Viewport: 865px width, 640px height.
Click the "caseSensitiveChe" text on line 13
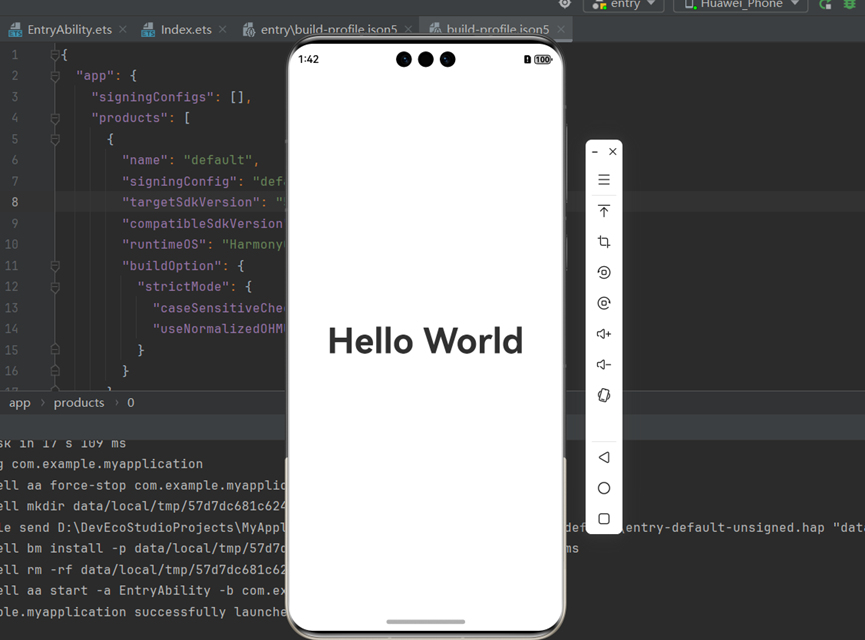[x=218, y=308]
